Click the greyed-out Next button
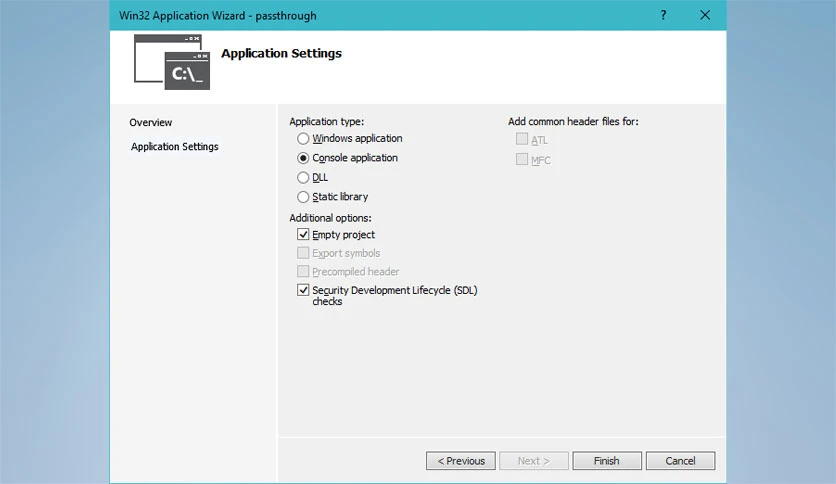 coord(534,461)
